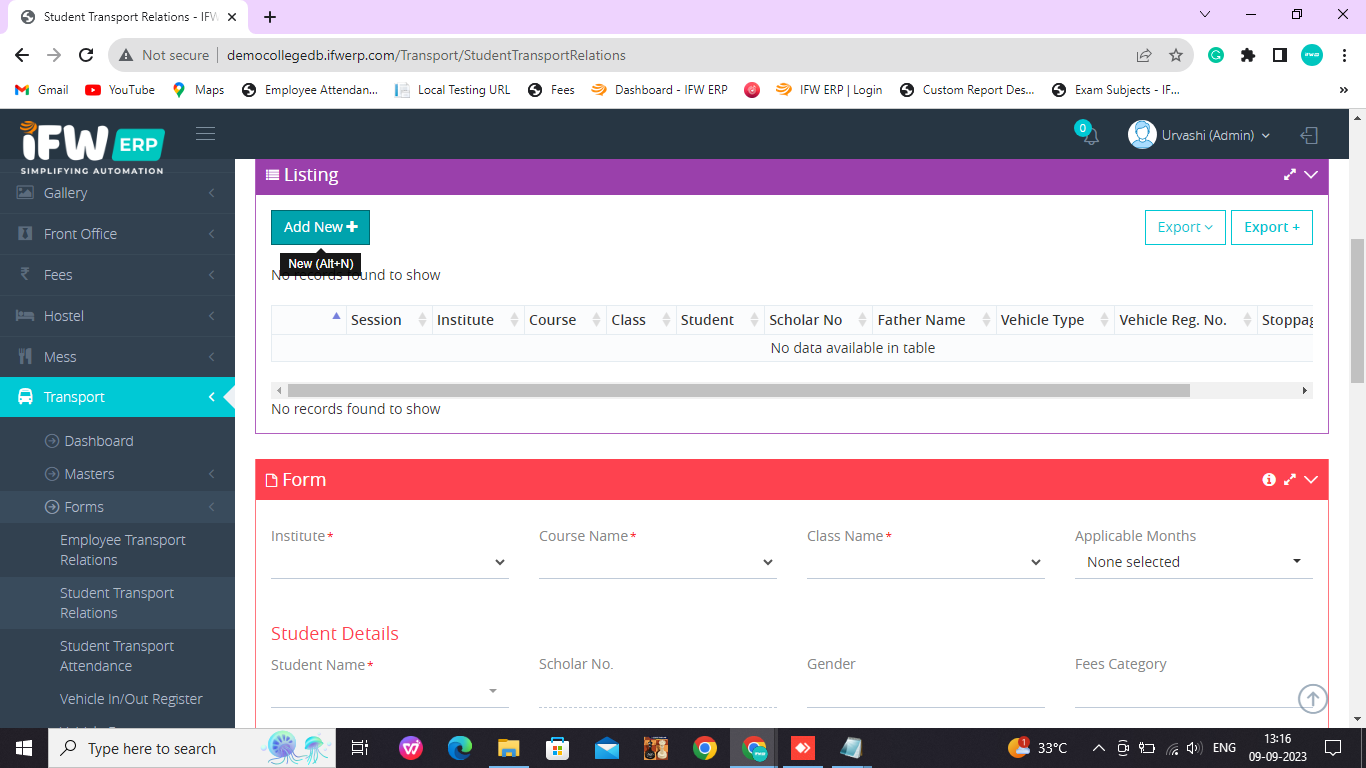Open the Student Name dropdown
This screenshot has height=768, width=1366.
tap(390, 691)
